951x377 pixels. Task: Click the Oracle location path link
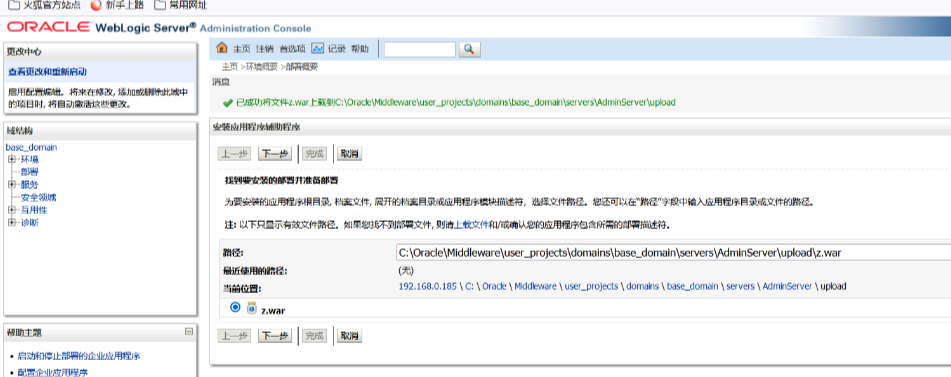click(x=494, y=286)
